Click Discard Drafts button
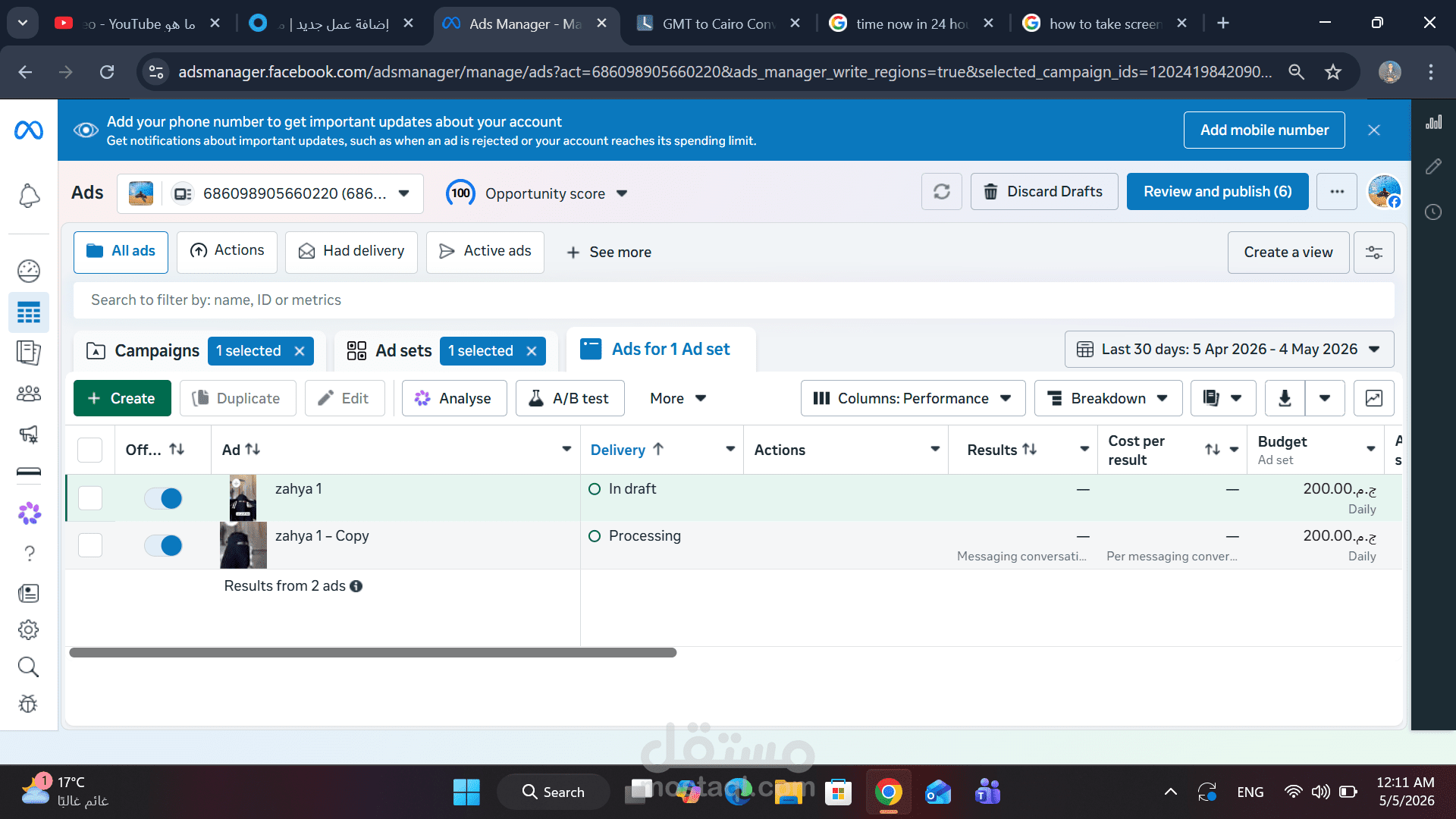Image resolution: width=1456 pixels, height=819 pixels. tap(1044, 192)
